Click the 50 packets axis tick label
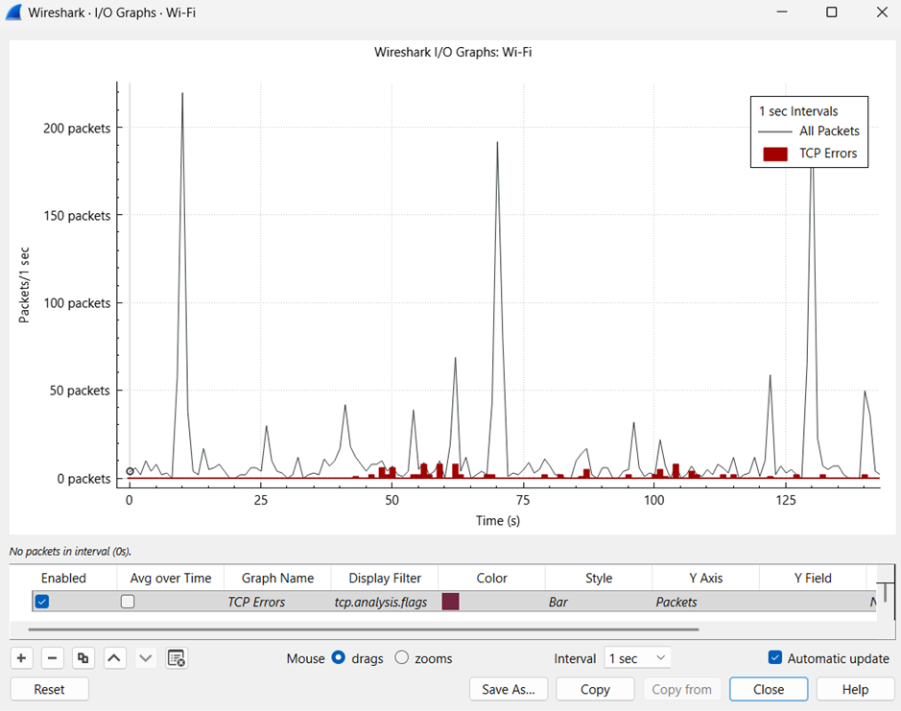 click(x=79, y=391)
